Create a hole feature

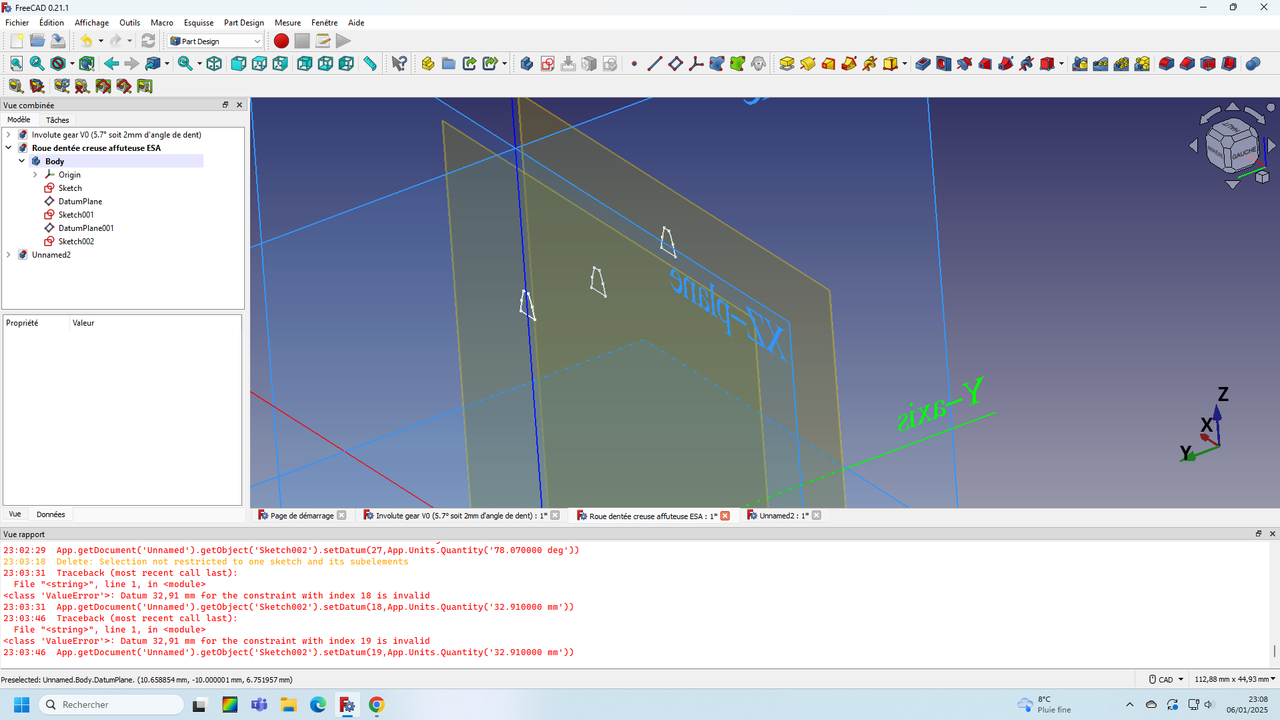pyautogui.click(x=943, y=63)
